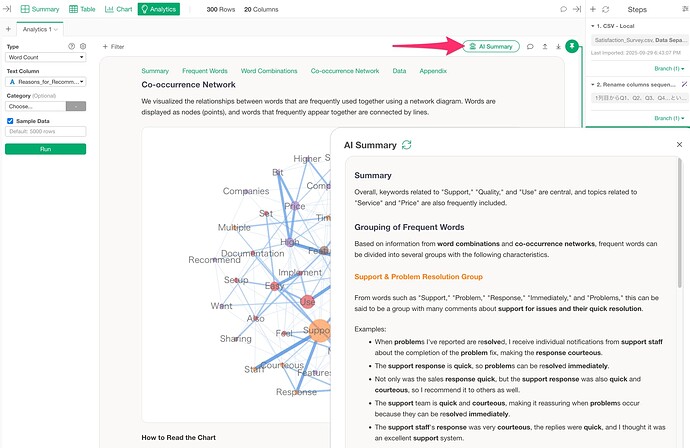Open the Type dropdown showing Word Count
Image resolution: width=690 pixels, height=448 pixels.
(45, 58)
